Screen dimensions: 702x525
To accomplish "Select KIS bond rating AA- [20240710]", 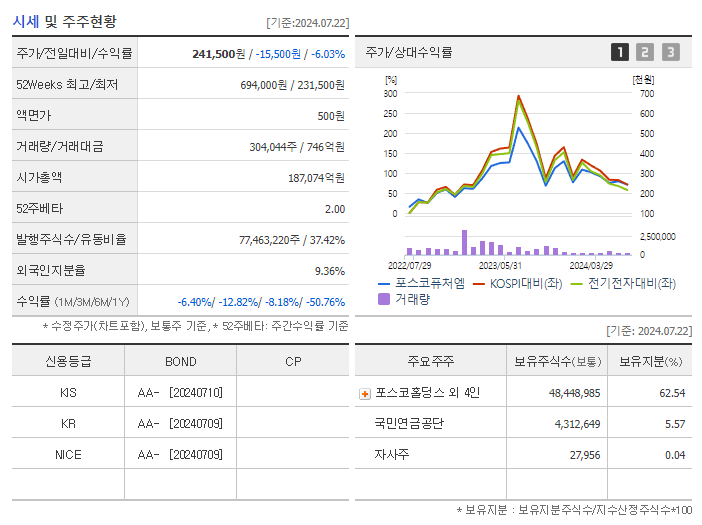I will pos(180,393).
